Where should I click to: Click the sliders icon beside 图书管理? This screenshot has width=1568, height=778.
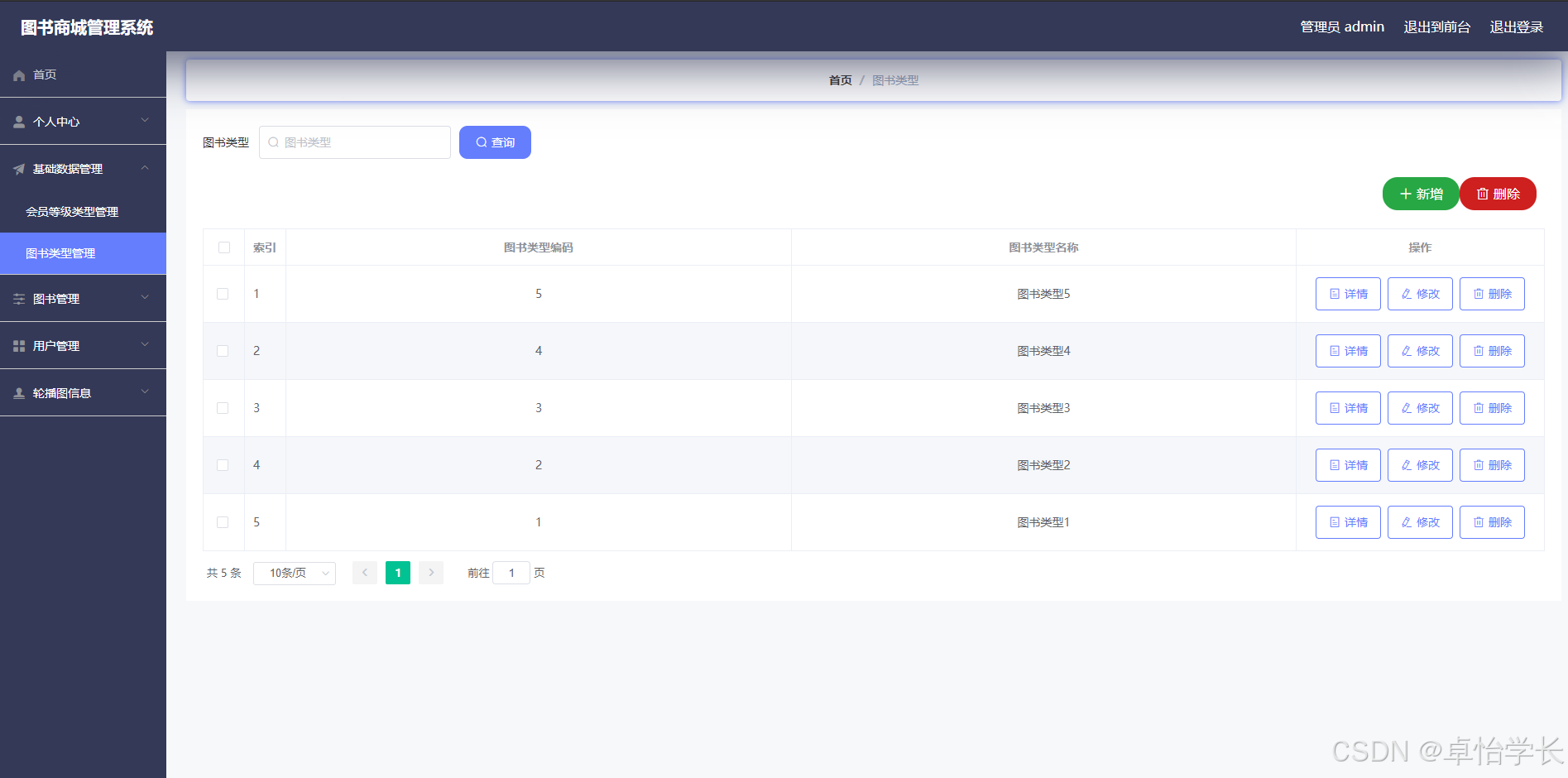tap(19, 300)
